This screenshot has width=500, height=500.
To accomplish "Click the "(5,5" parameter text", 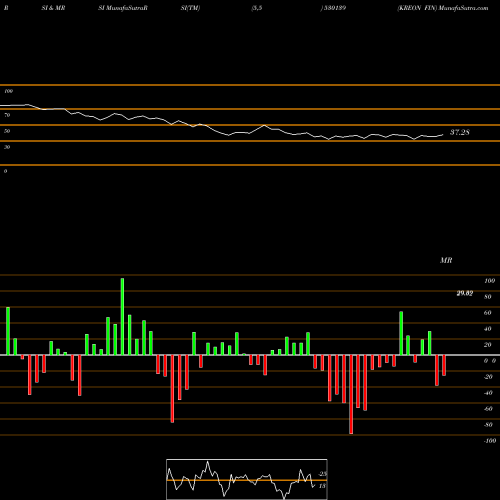I will point(257,8).
